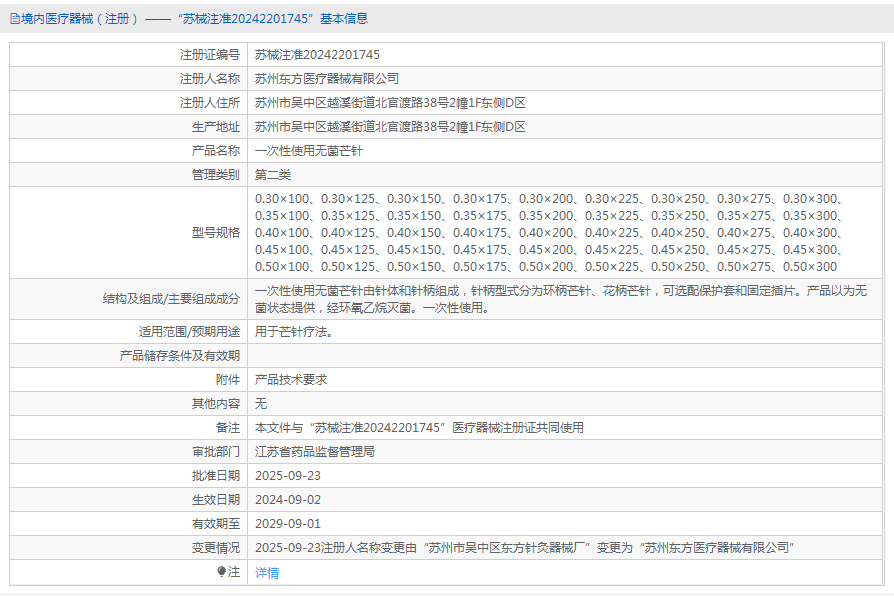Screen dimensions: 894x597
Task: Click the 注册证编号 label cell
Action: tap(129, 55)
